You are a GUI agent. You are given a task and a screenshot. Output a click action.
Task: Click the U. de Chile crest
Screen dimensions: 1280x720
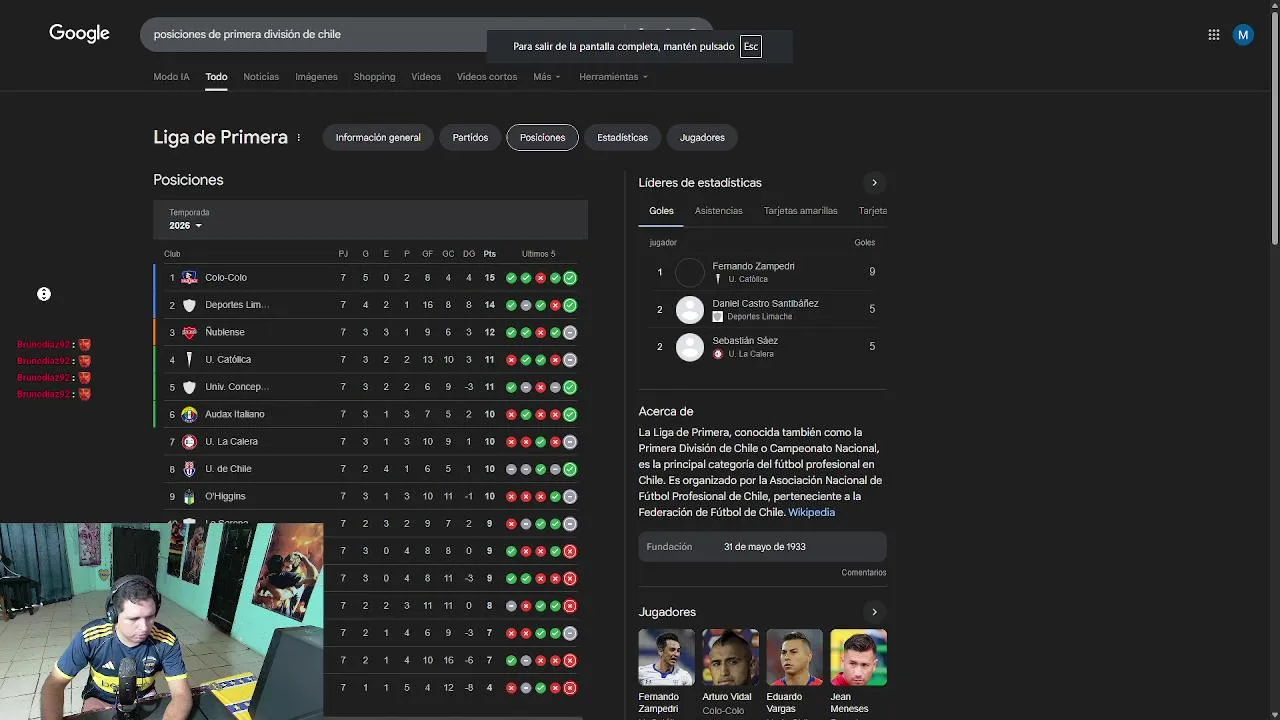(189, 469)
